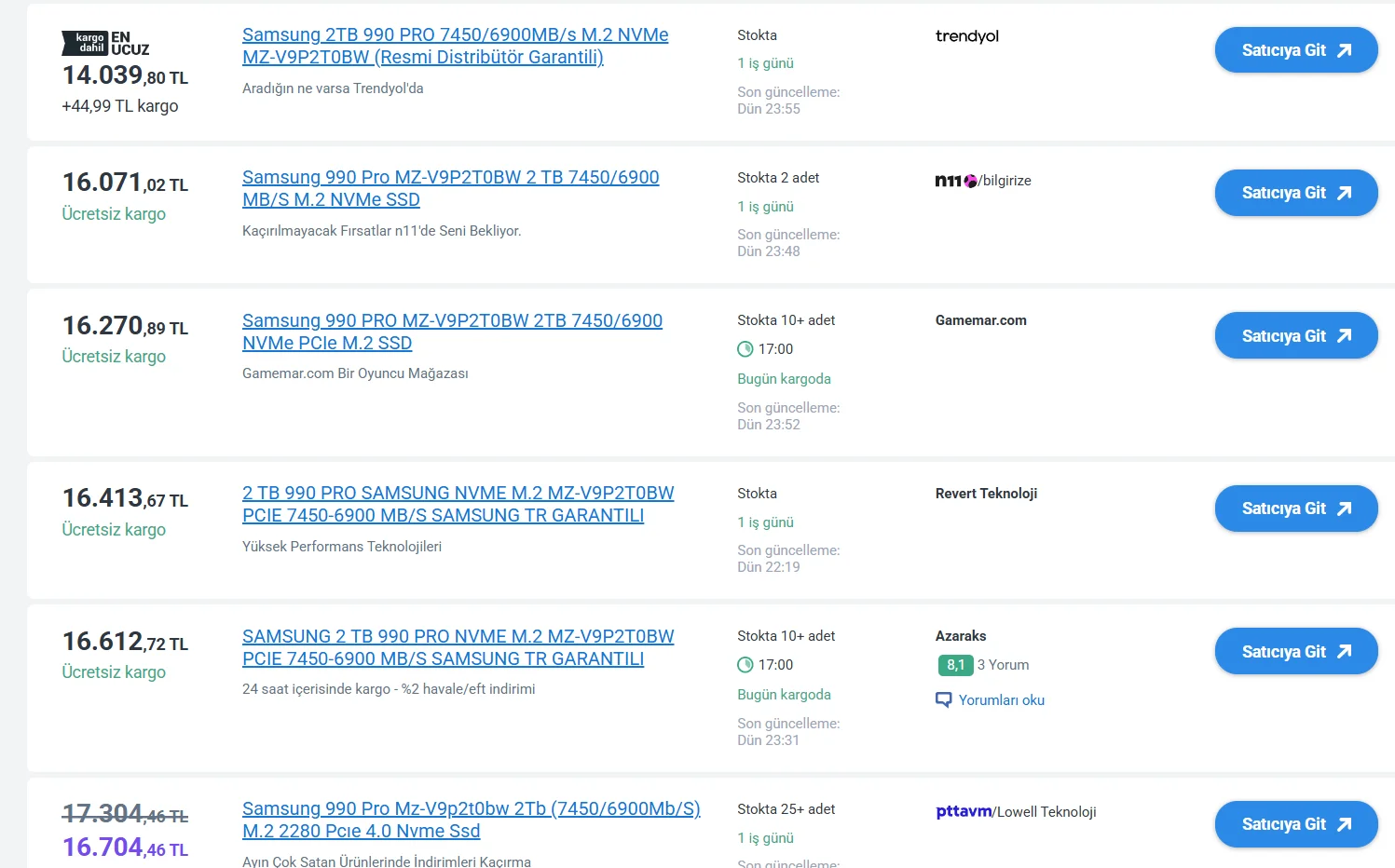The height and width of the screenshot is (868, 1395).
Task: Go to seller for the trendyol offer
Action: 1296,50
